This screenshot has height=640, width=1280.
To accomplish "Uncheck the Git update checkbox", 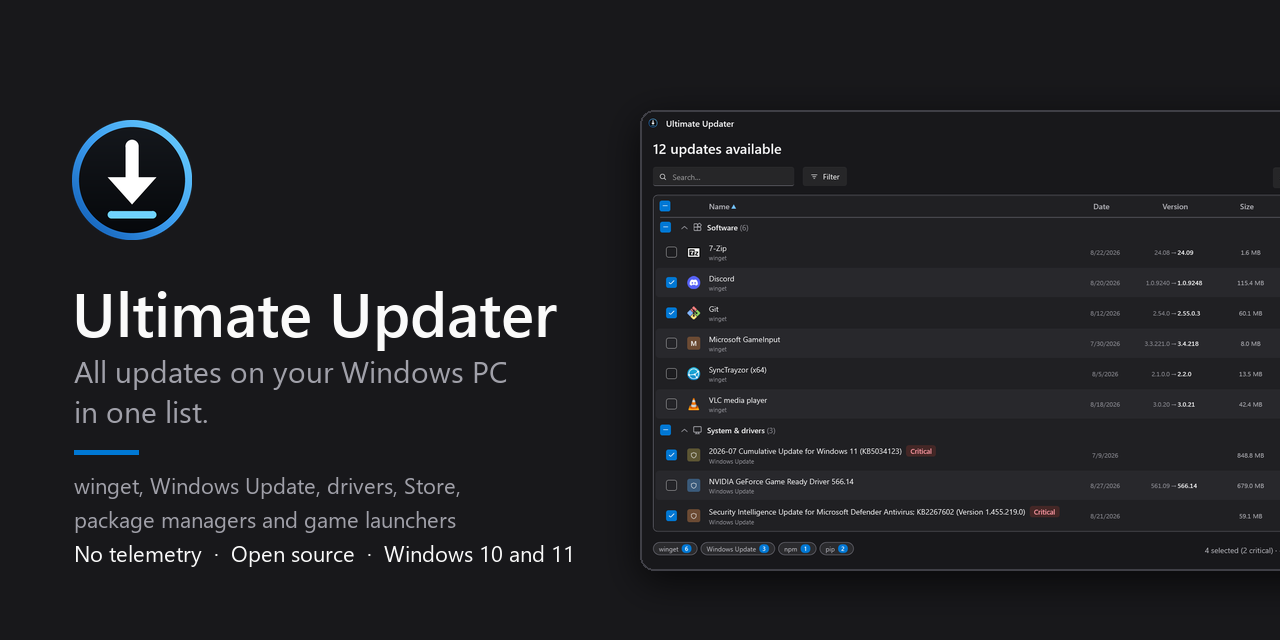I will click(x=672, y=313).
